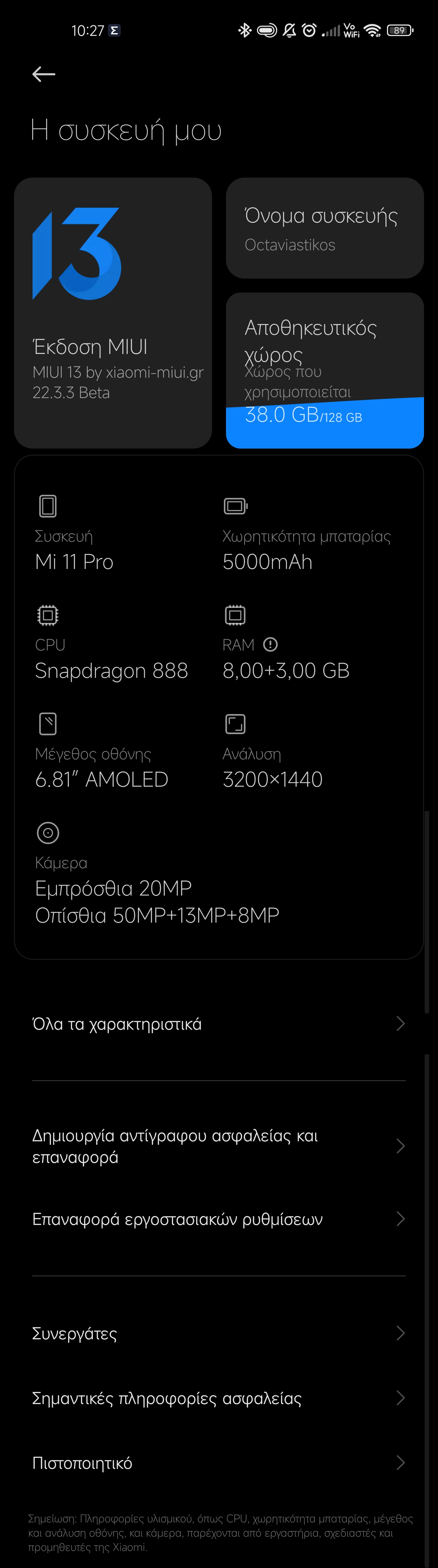Open the Όνομα συσκευής card
Screen dimensions: 438x1568
[x=324, y=228]
